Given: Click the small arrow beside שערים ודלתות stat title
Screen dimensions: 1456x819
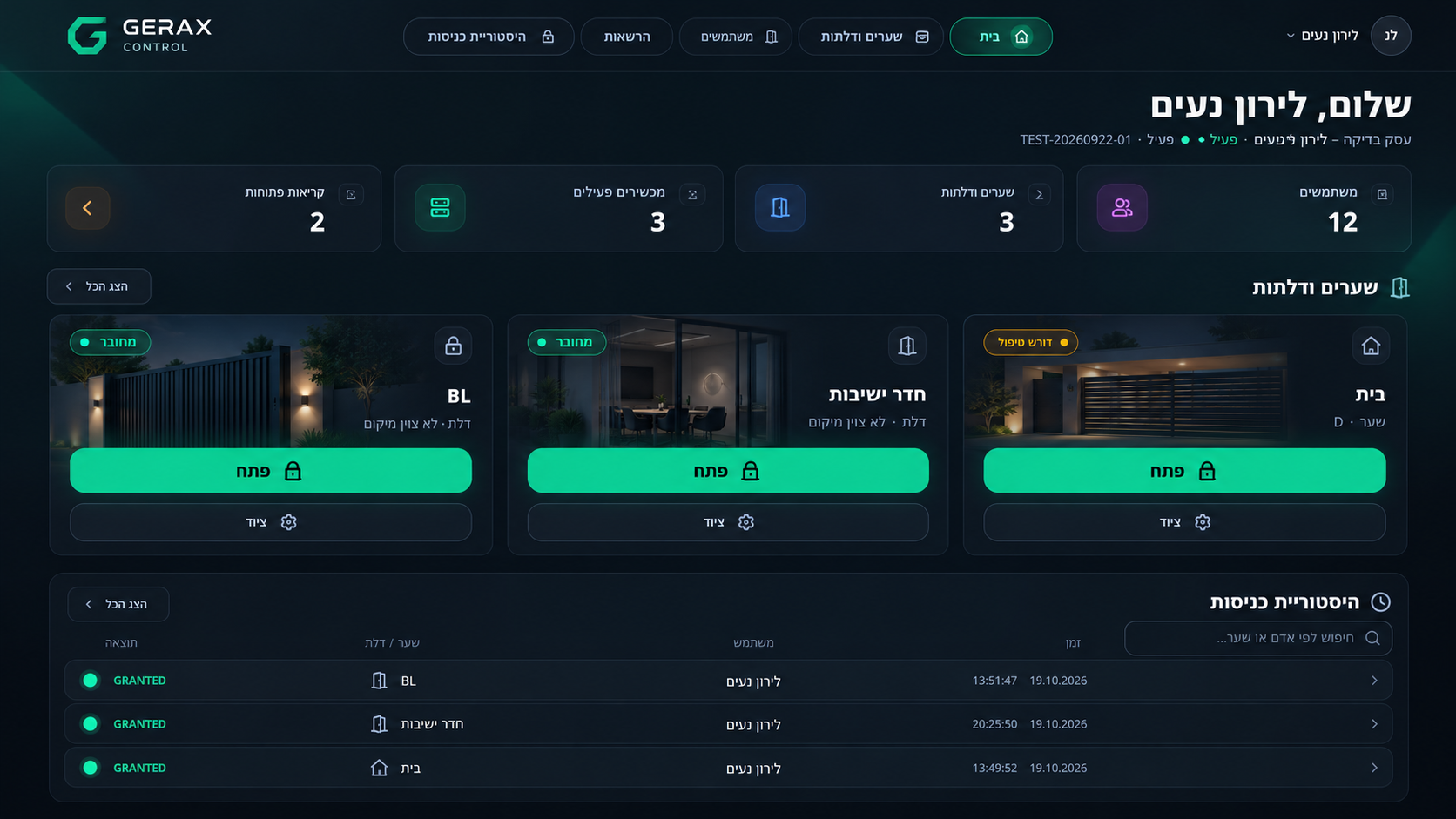Looking at the screenshot, I should [x=1039, y=194].
